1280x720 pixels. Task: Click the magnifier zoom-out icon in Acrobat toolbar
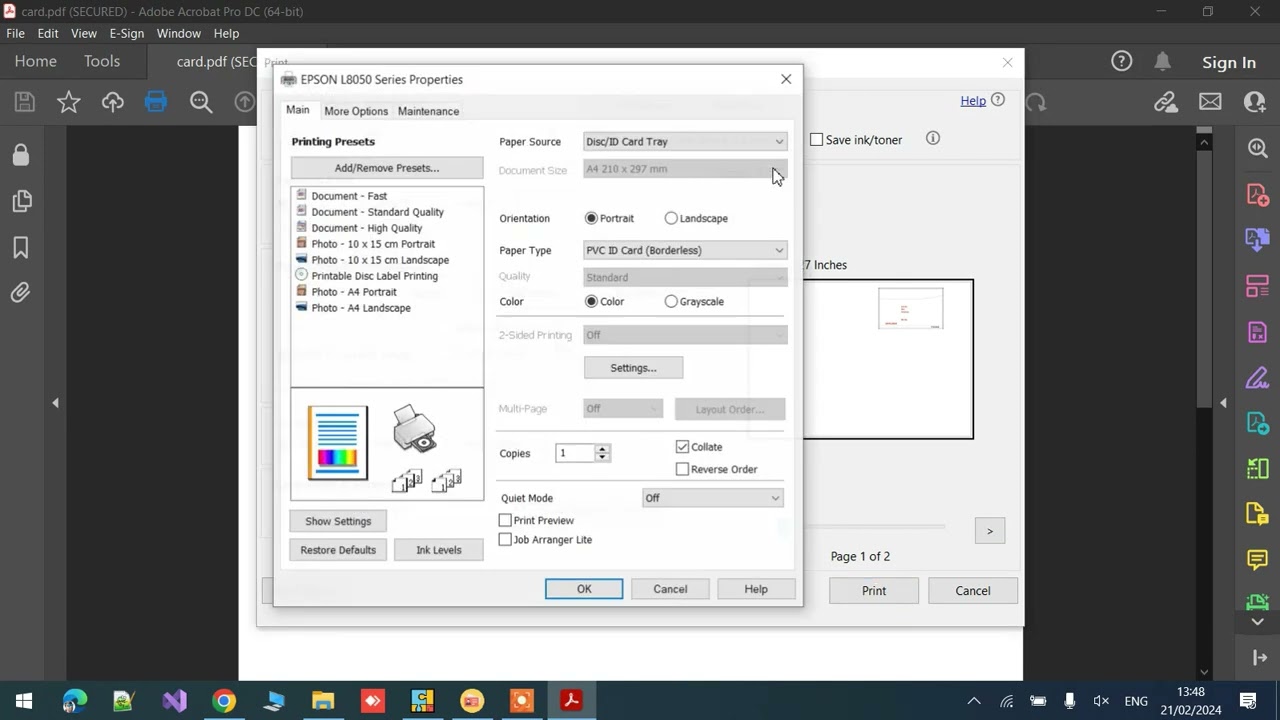[201, 102]
